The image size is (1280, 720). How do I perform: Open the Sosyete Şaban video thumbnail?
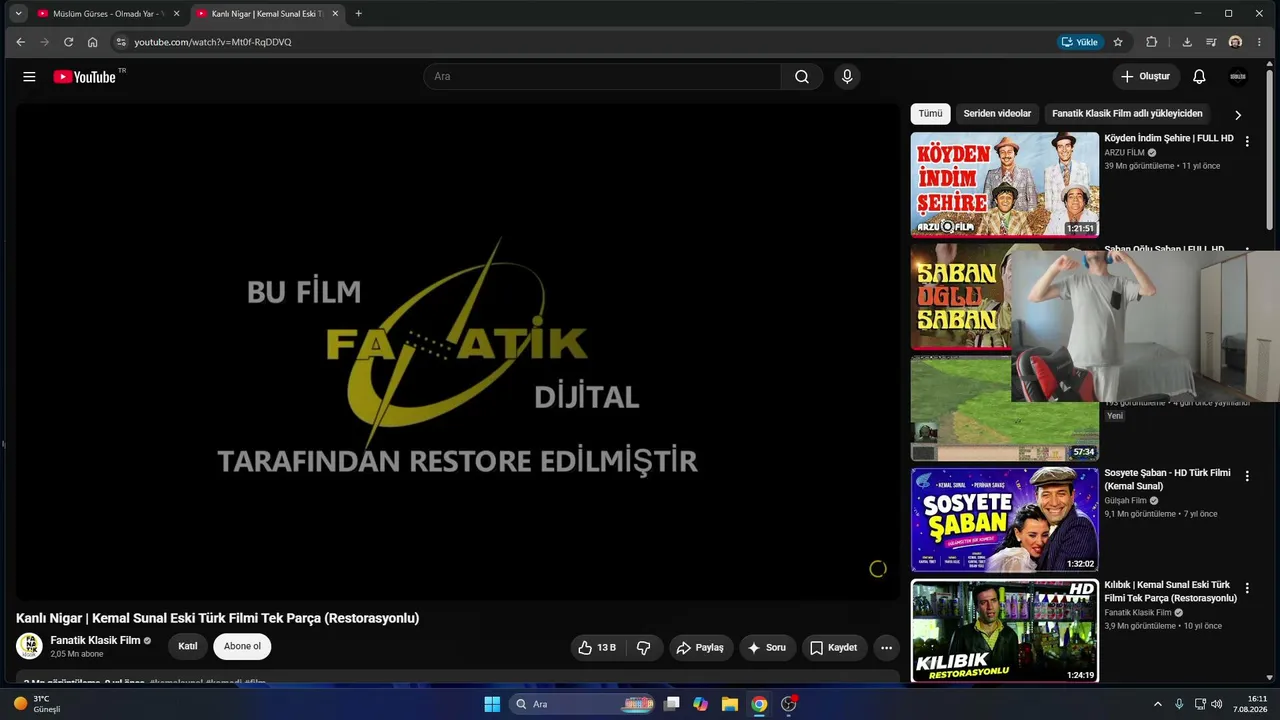(x=1004, y=520)
